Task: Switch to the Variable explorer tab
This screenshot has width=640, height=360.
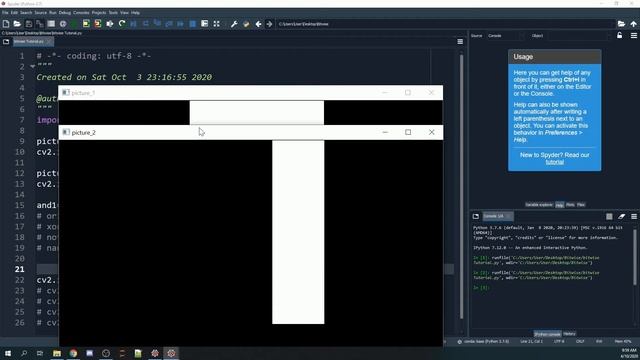Action: pyautogui.click(x=539, y=205)
